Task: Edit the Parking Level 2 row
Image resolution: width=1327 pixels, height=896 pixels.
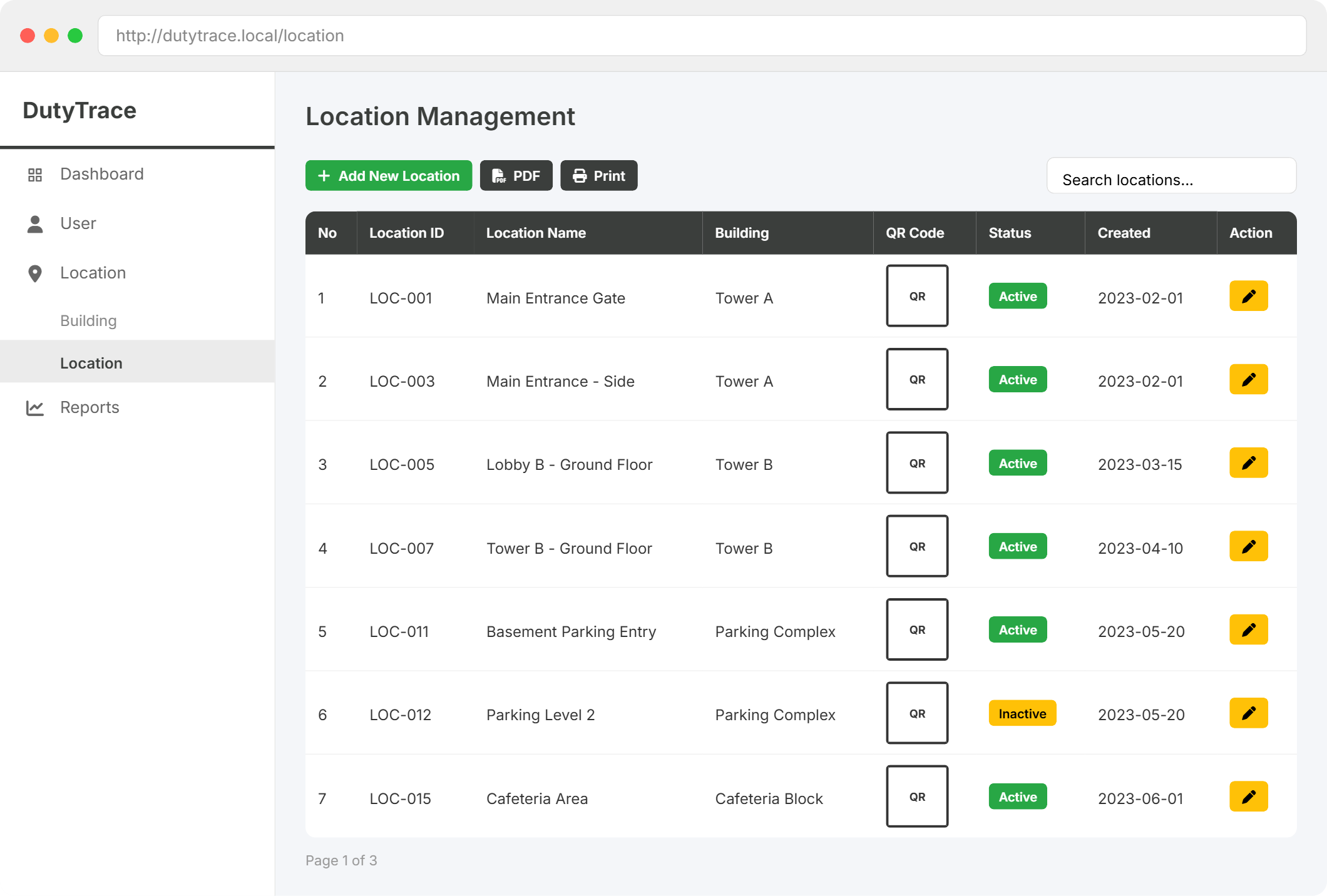Action: click(x=1248, y=713)
